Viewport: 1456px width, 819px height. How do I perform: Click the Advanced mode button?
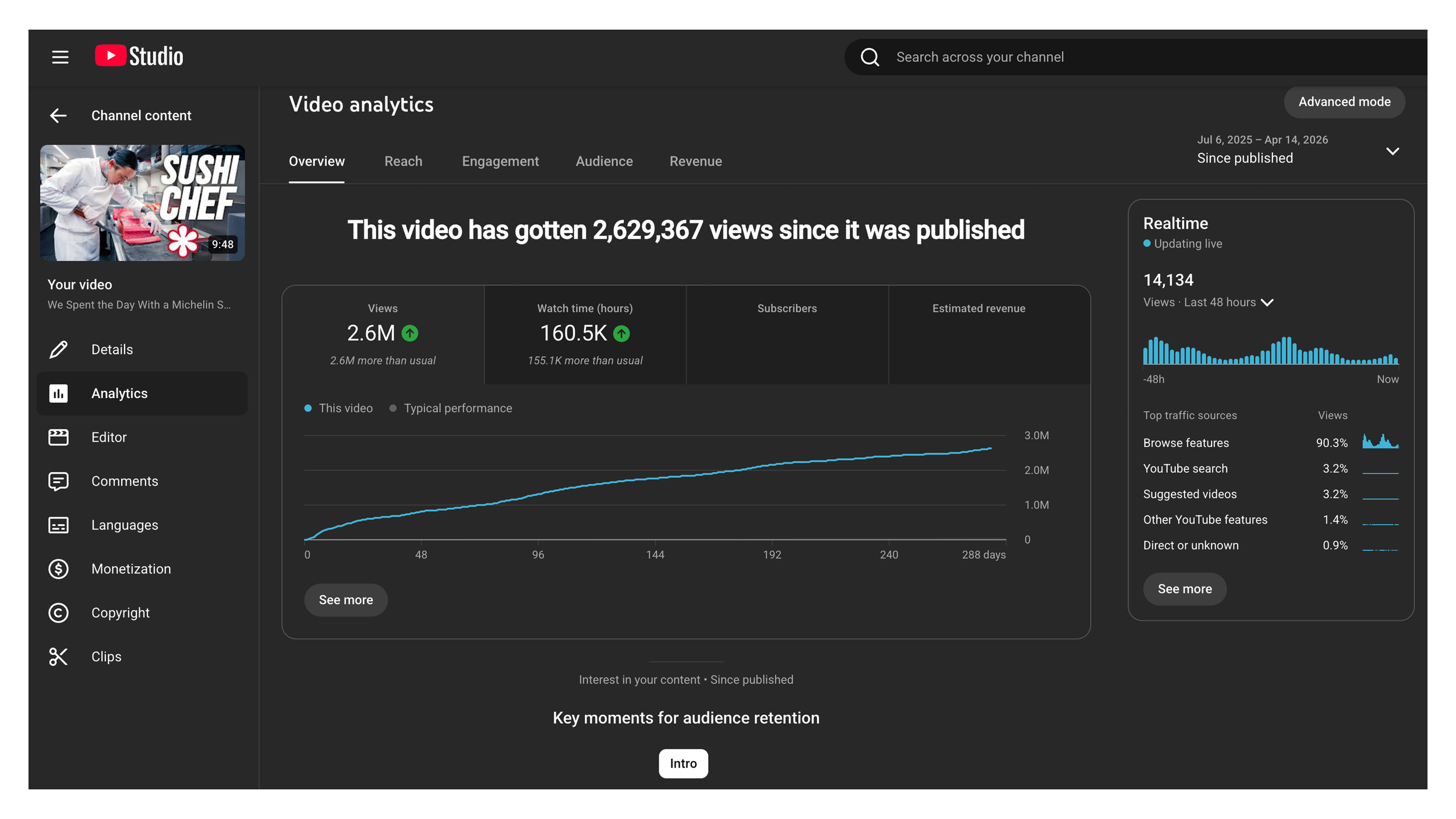(1344, 102)
